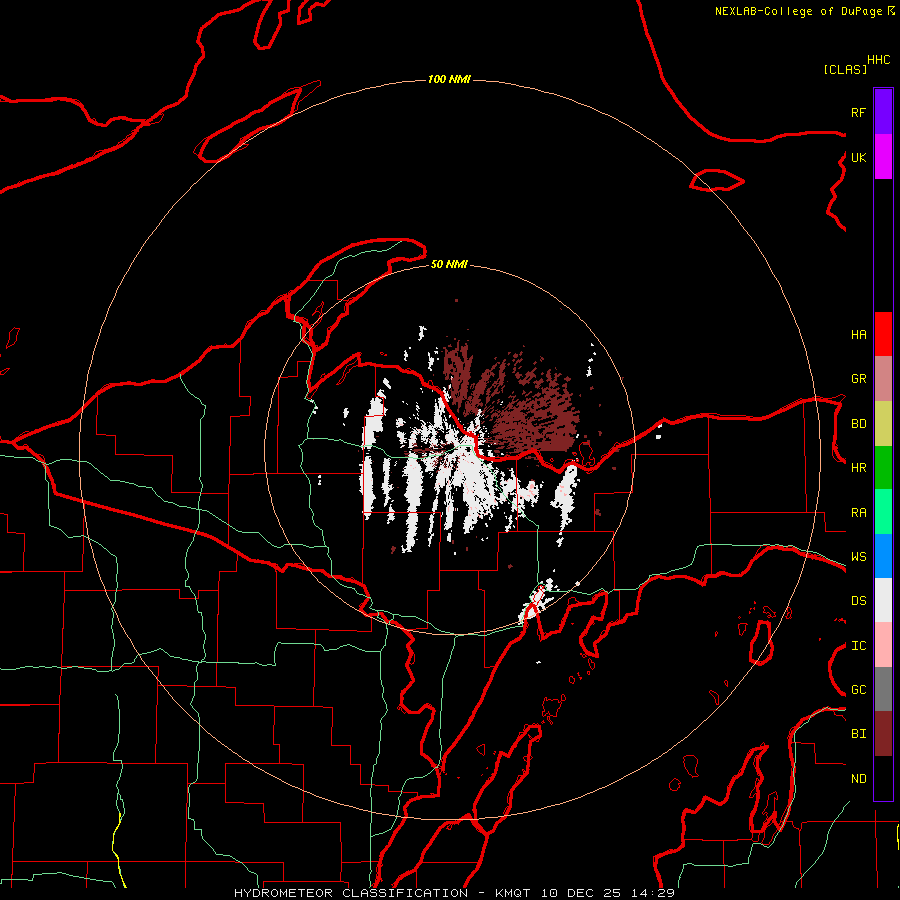Click the HR green legend swatch

coord(883,468)
